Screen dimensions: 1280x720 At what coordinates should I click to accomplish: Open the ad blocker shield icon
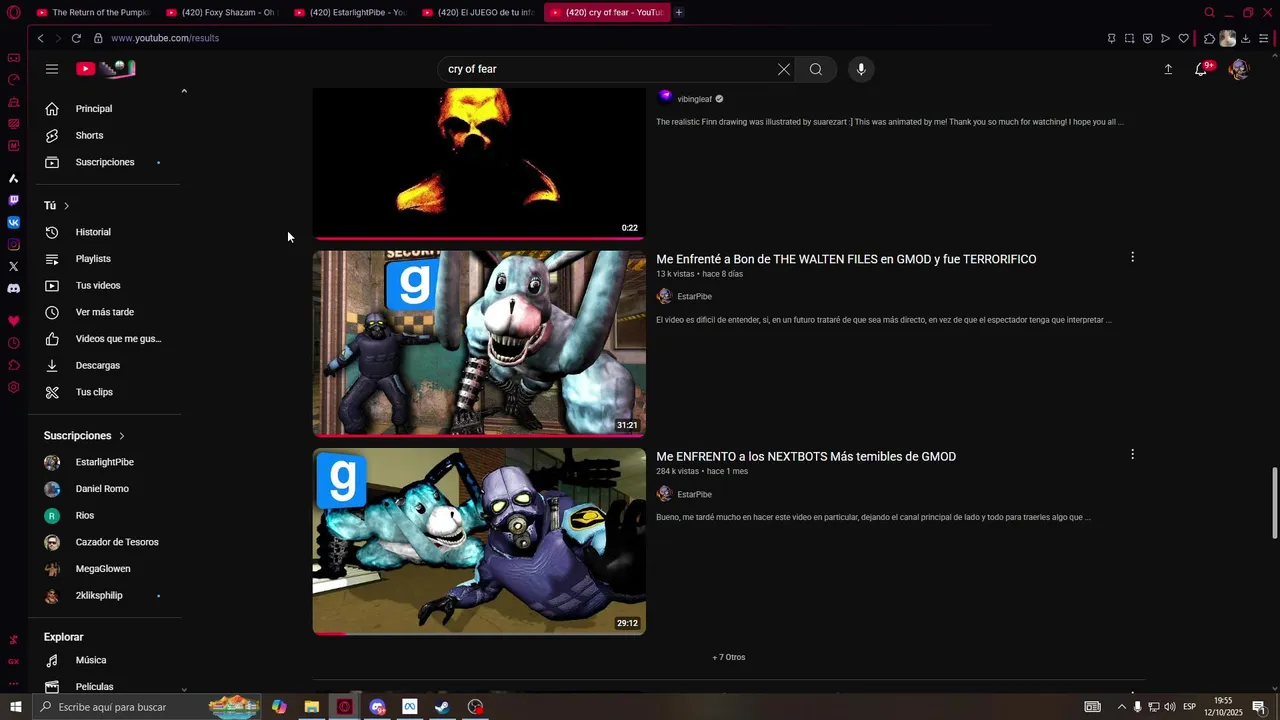pos(1147,38)
